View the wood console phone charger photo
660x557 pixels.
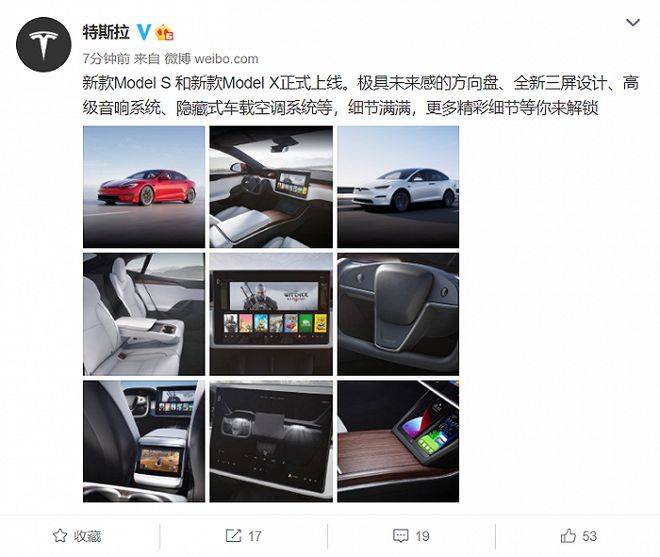click(398, 441)
